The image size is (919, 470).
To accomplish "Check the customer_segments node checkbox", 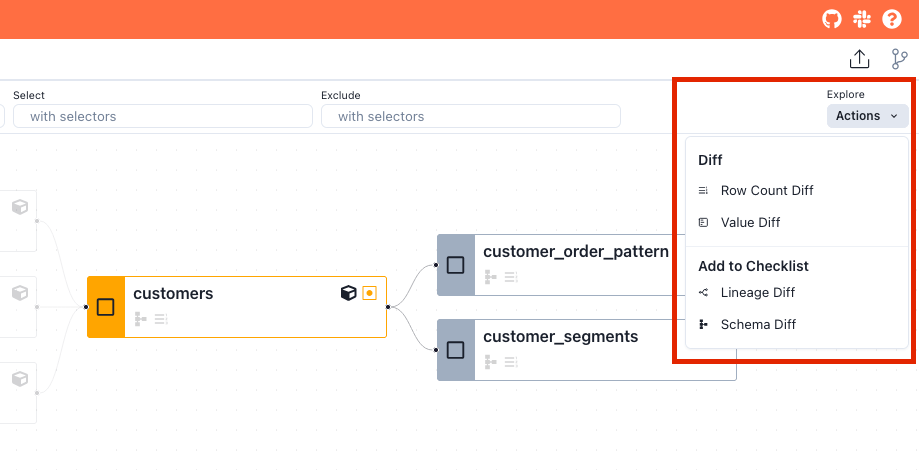I will tap(456, 350).
